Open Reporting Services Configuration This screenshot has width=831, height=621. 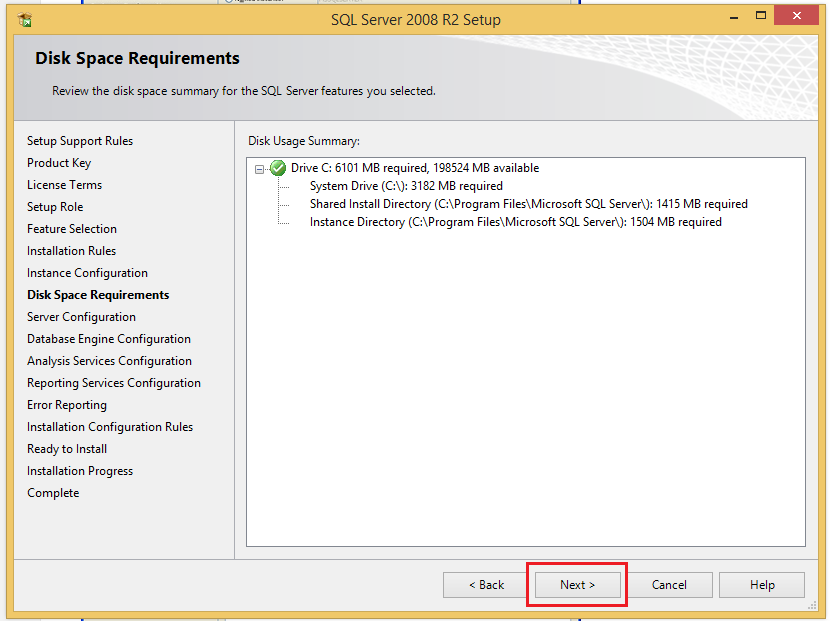pyautogui.click(x=113, y=382)
